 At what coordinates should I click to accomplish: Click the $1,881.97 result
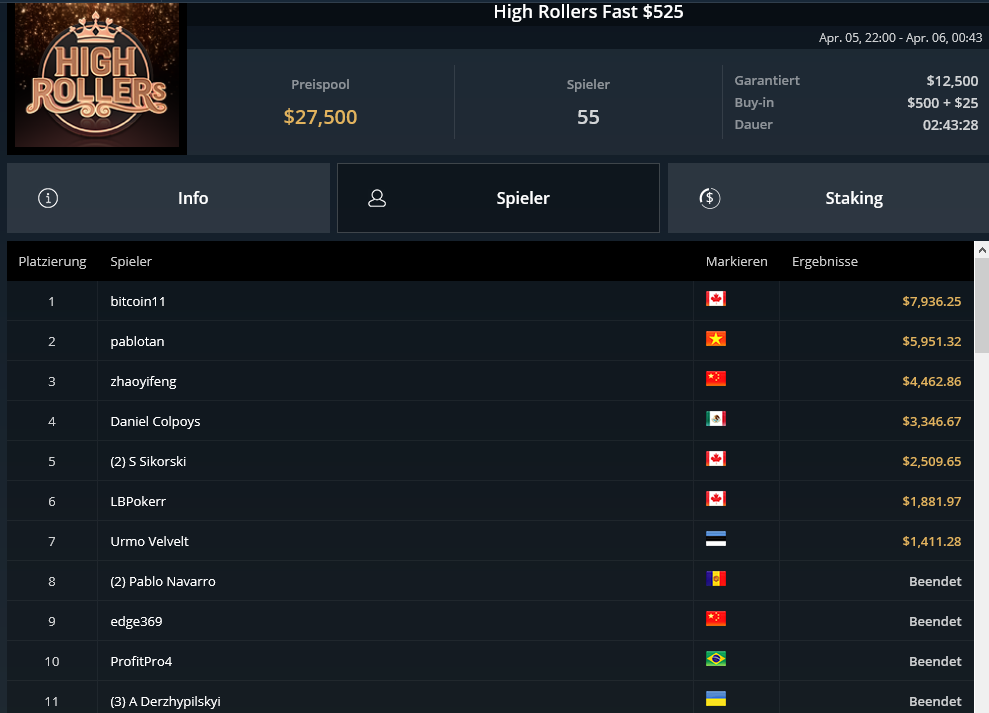[932, 502]
